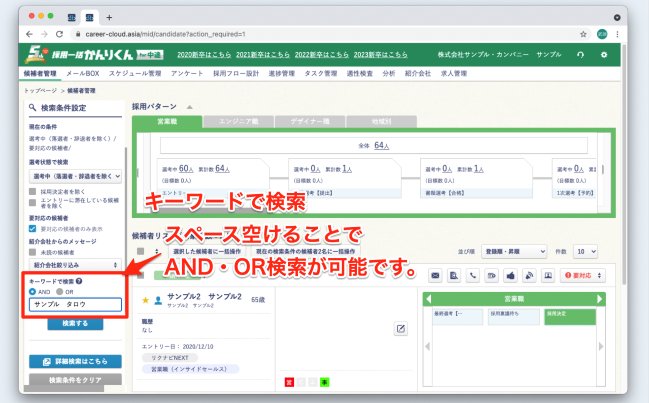The width and height of the screenshot is (649, 403).
Task: Switch to the エンジニア職 pattern tab
Action: coord(238,122)
